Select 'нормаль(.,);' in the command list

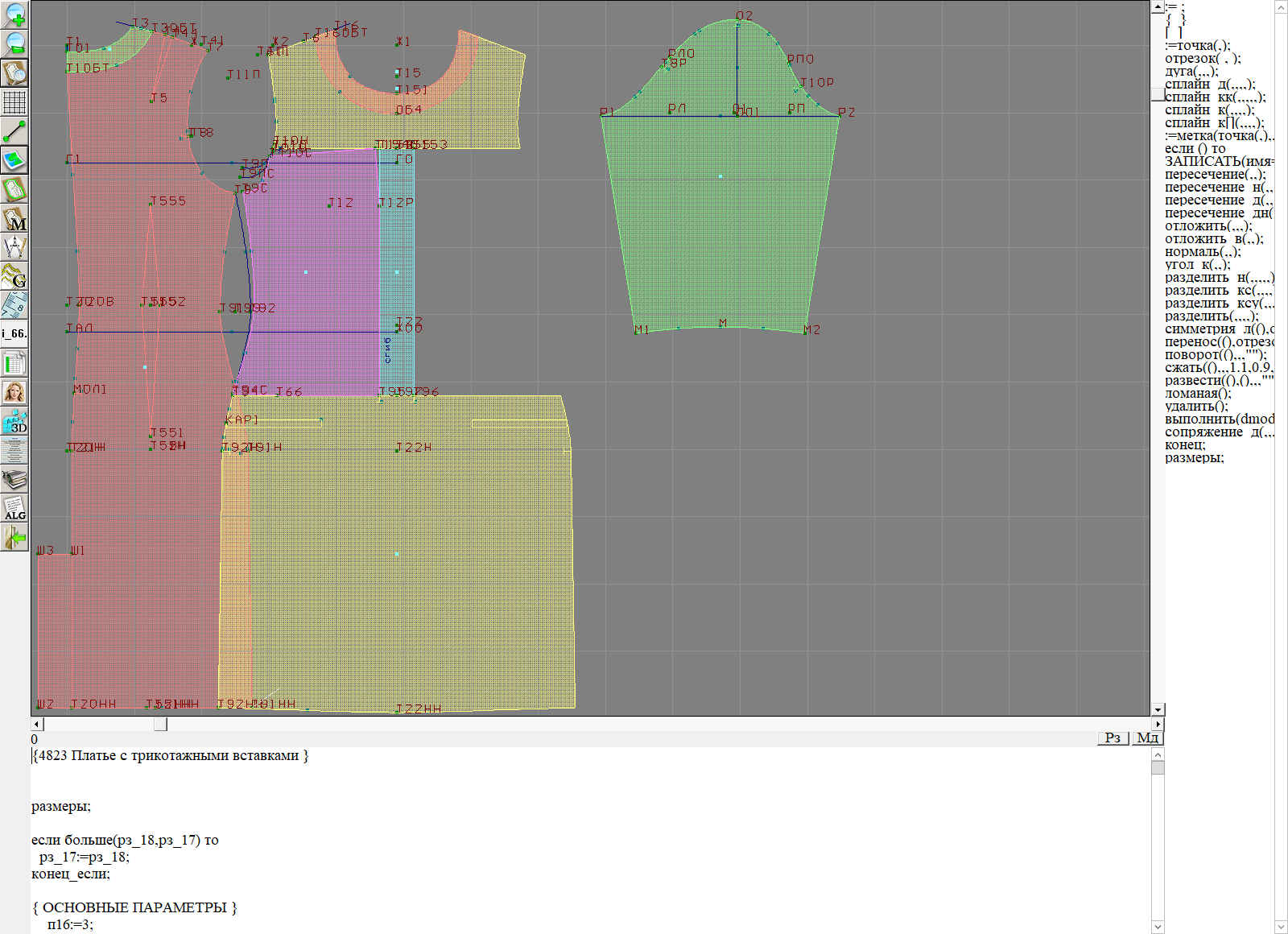tap(1203, 251)
